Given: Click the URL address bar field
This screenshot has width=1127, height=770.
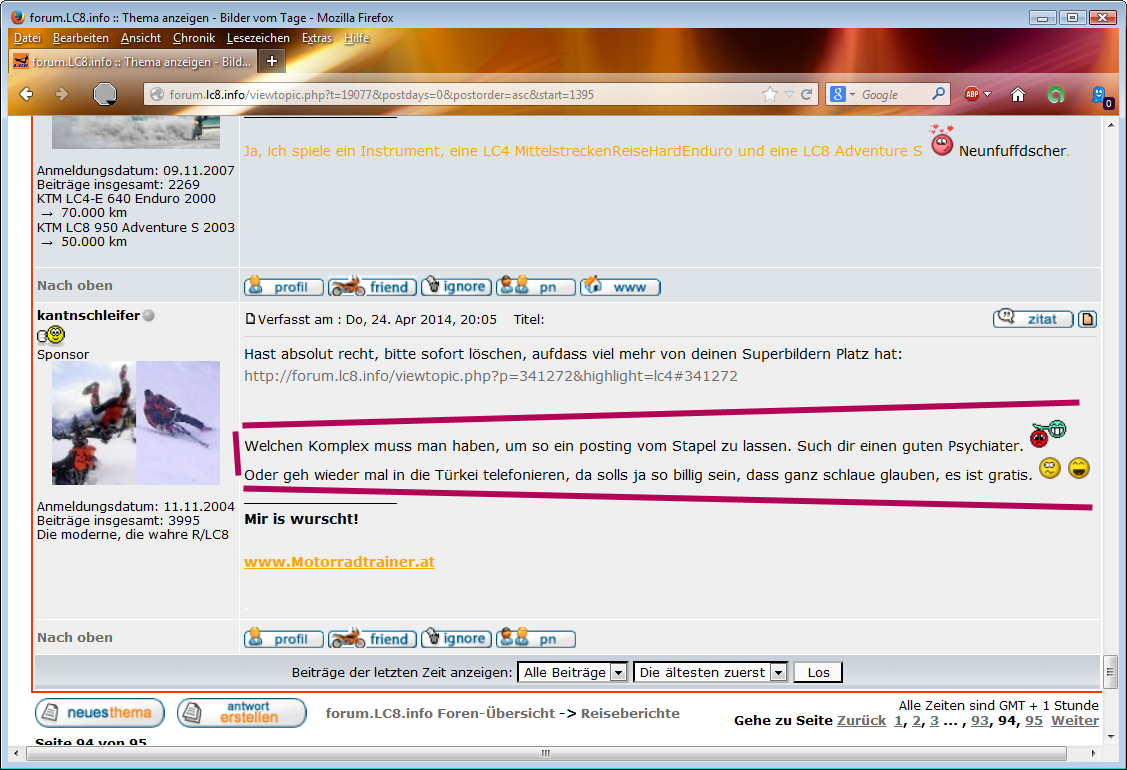Looking at the screenshot, I should pos(450,94).
